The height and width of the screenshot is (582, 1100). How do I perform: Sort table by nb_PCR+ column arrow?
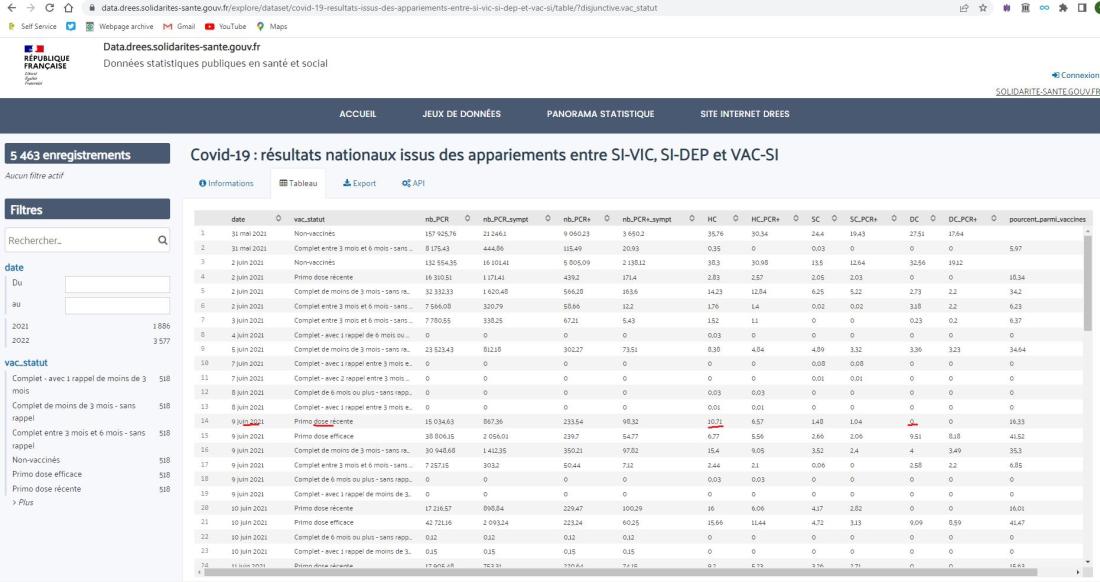607,219
